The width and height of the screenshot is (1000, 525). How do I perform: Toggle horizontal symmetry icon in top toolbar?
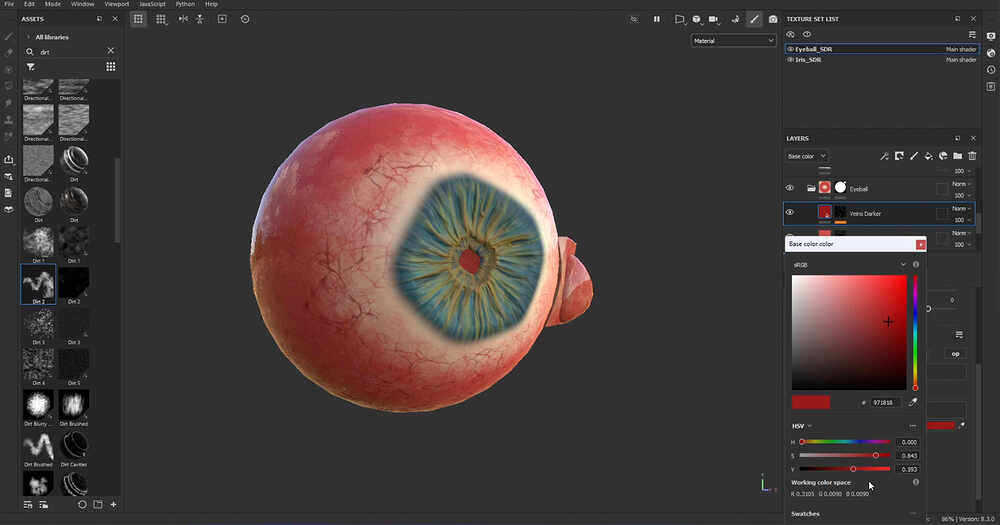183,19
